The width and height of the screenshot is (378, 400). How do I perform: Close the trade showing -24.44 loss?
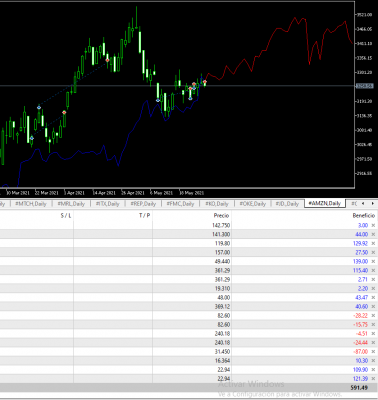[x=373, y=343]
